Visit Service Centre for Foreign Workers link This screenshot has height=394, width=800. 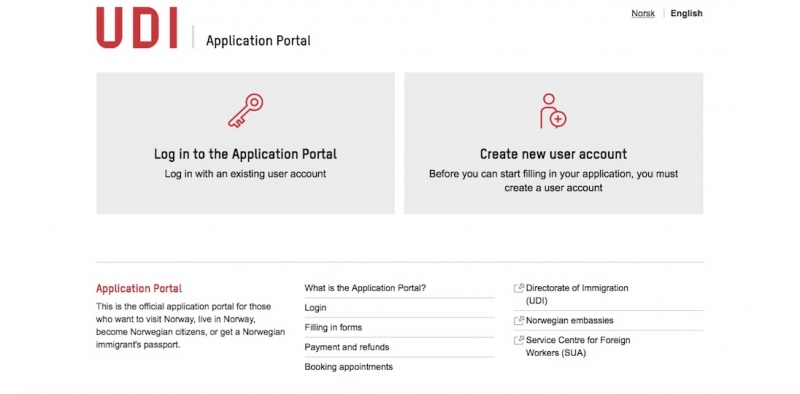[578, 347]
